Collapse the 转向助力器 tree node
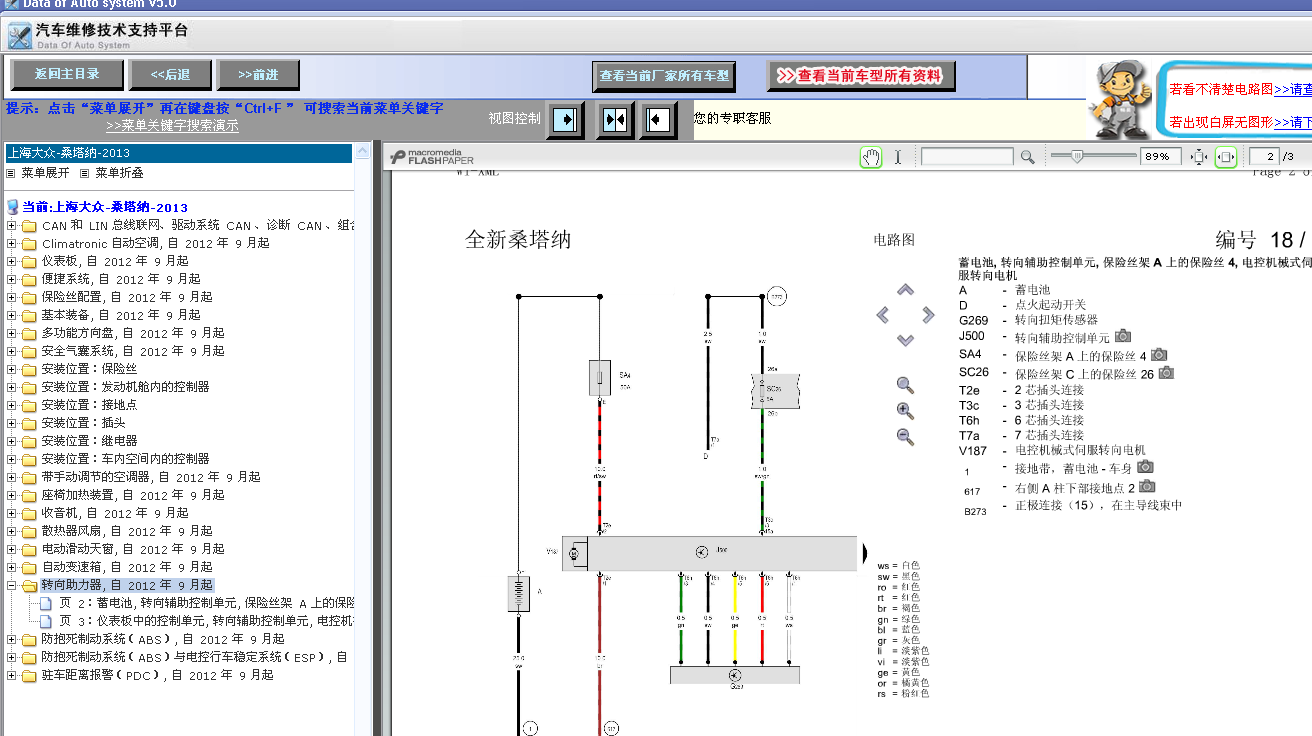 [12, 585]
